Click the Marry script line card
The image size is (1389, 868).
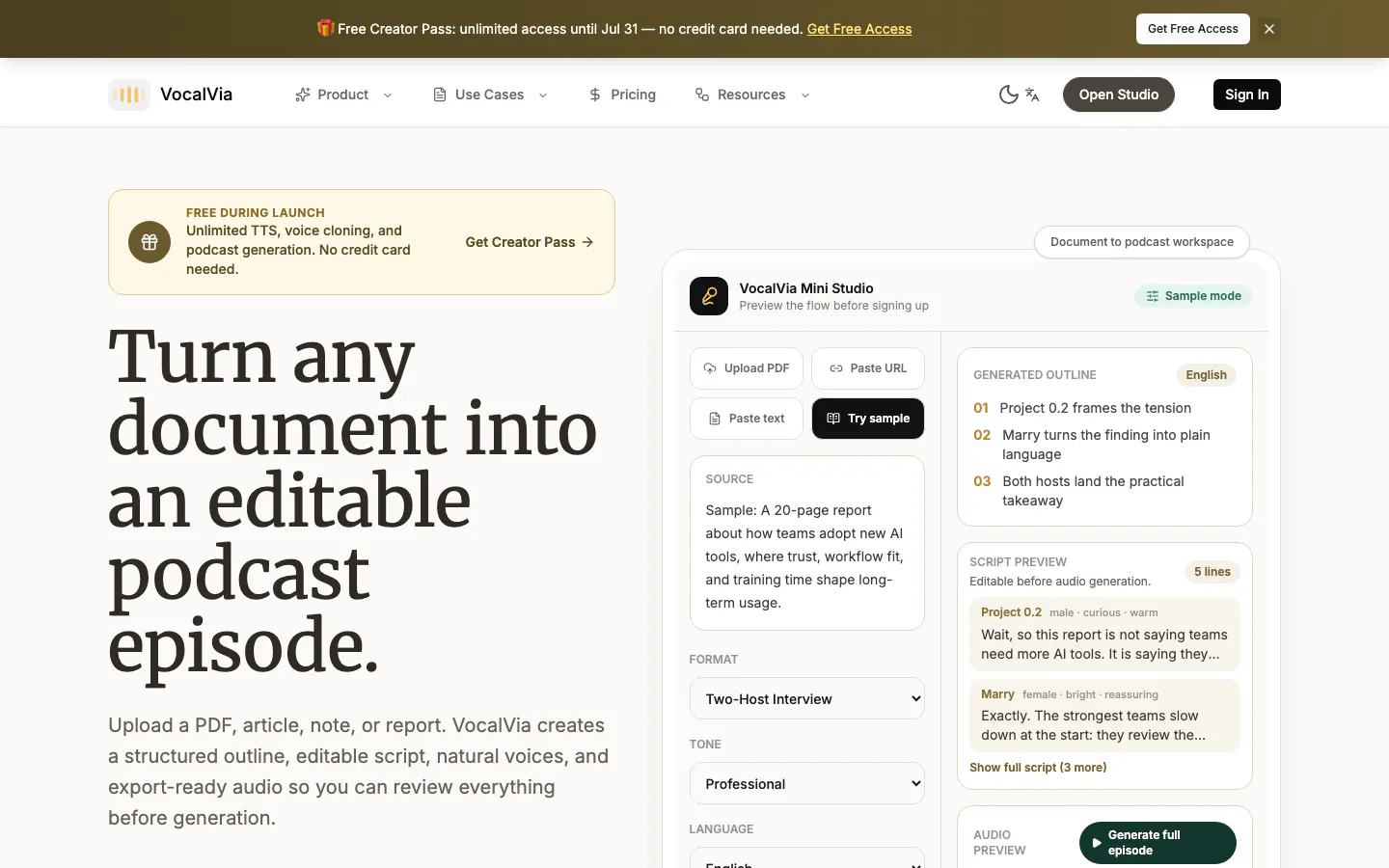pyautogui.click(x=1104, y=716)
